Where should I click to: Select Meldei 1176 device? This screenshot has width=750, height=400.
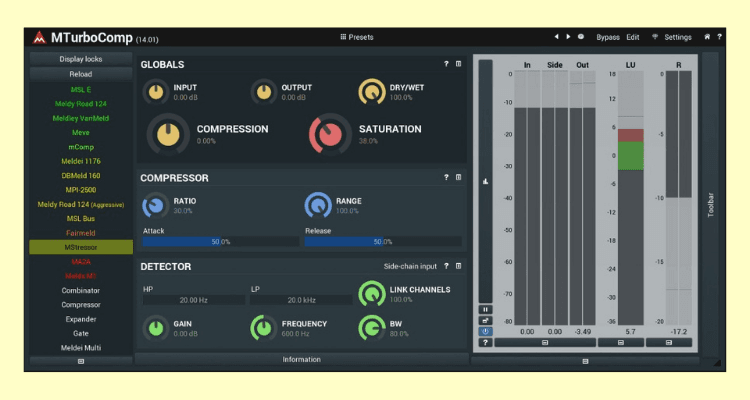(x=81, y=161)
